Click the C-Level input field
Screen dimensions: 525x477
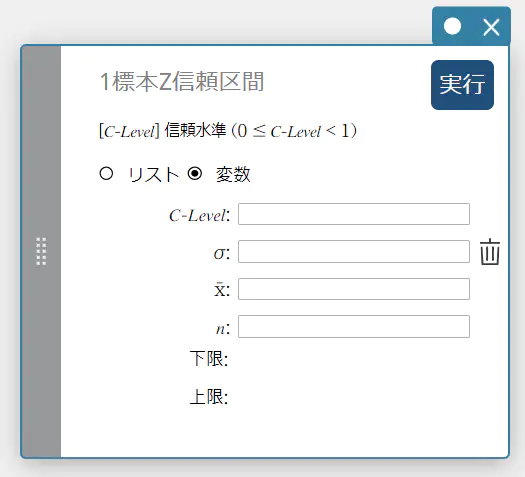[354, 214]
